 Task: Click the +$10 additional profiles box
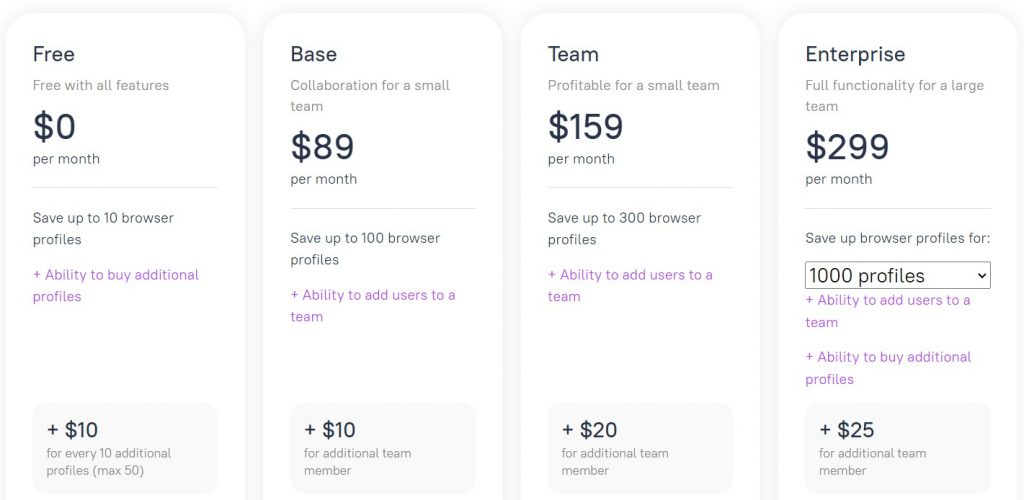coord(125,448)
